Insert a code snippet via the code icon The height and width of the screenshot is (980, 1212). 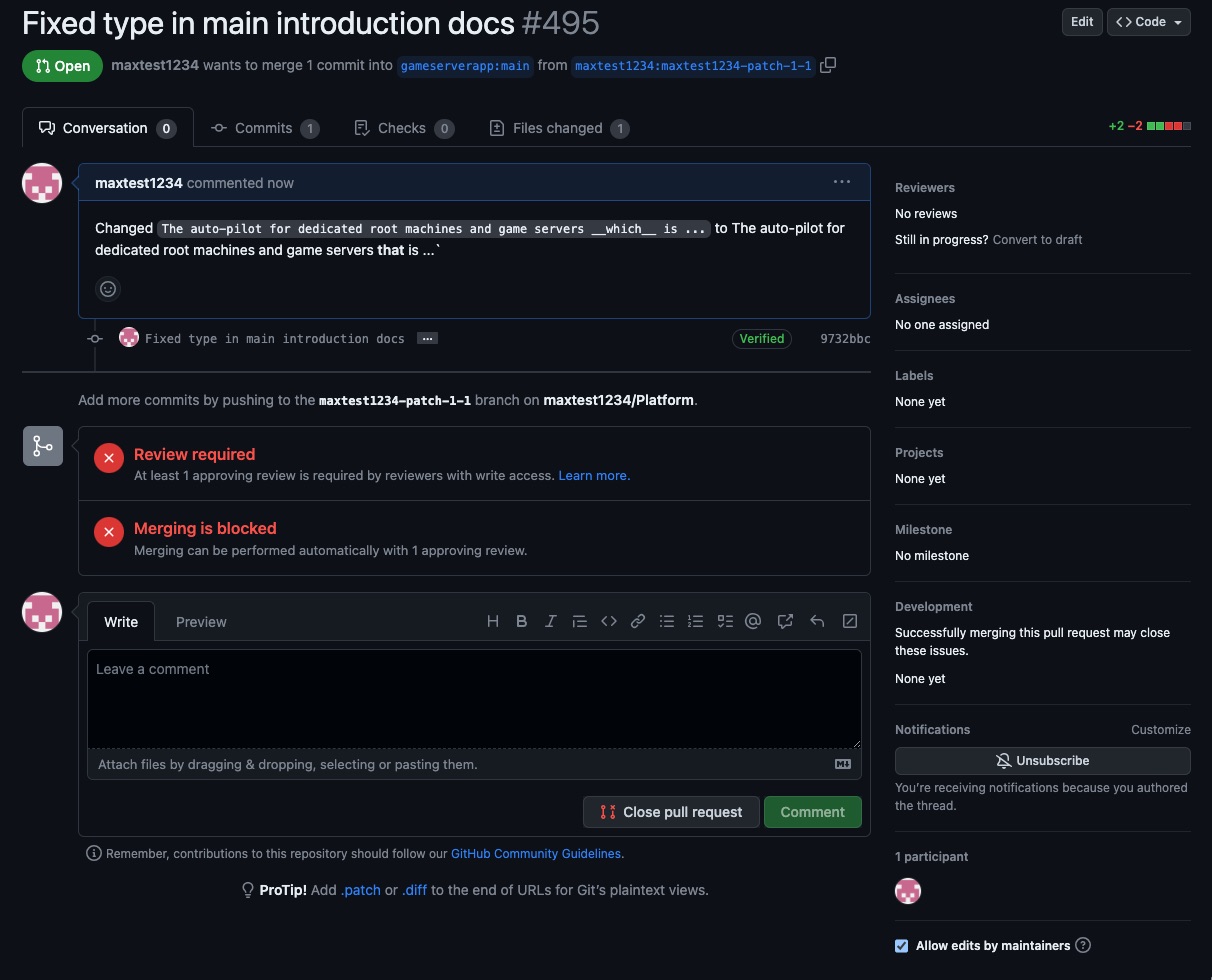click(x=609, y=621)
